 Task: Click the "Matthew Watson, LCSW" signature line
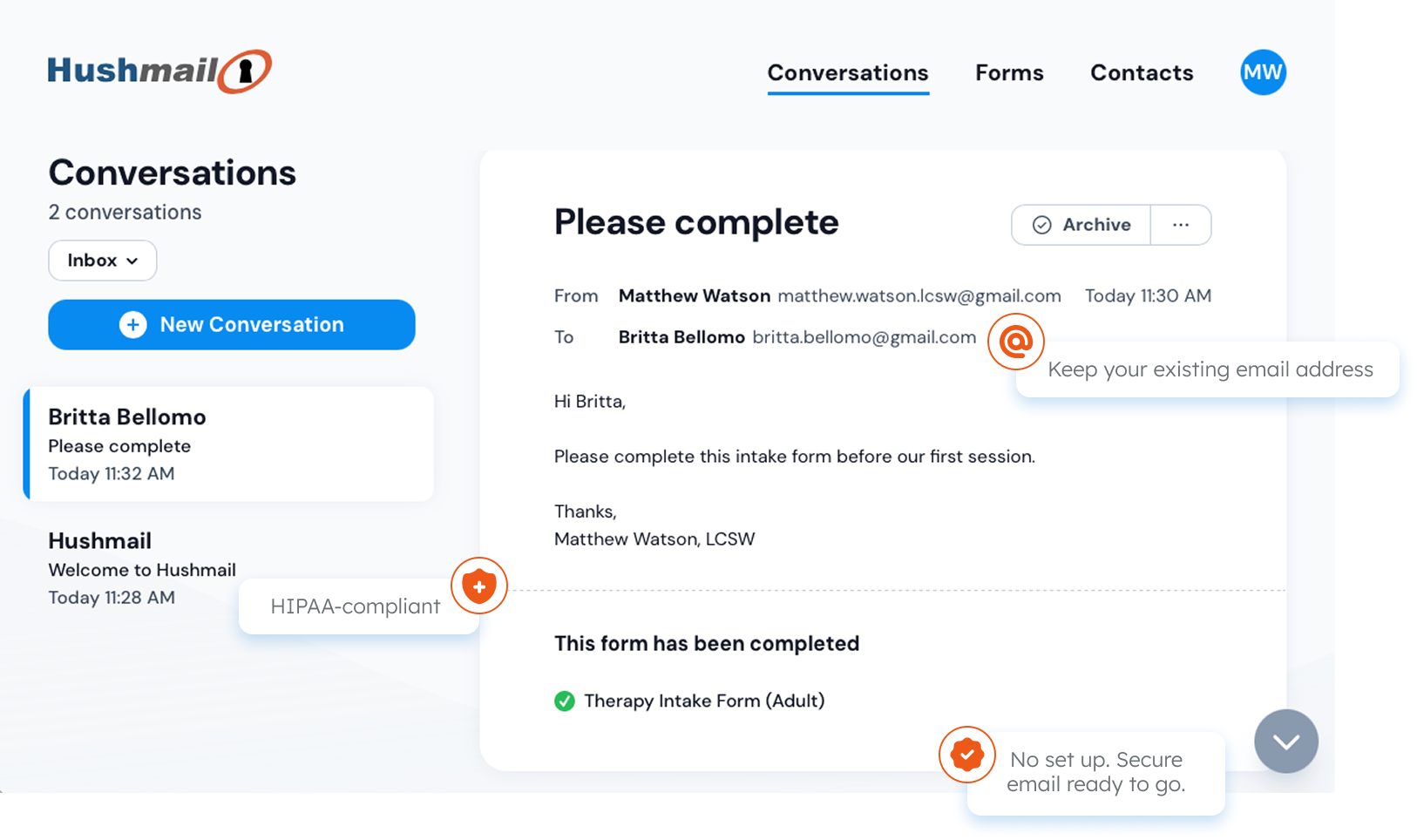(654, 539)
